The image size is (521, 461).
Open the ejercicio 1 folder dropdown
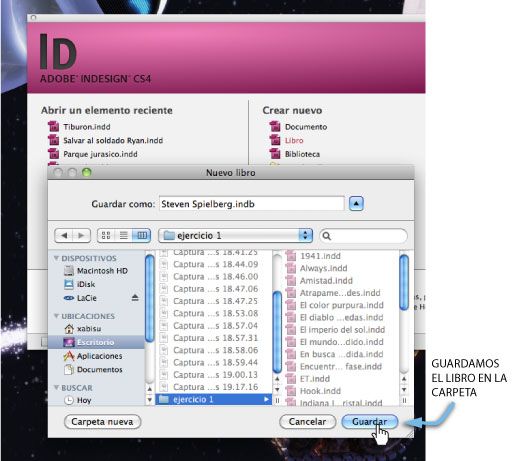[x=235, y=236]
